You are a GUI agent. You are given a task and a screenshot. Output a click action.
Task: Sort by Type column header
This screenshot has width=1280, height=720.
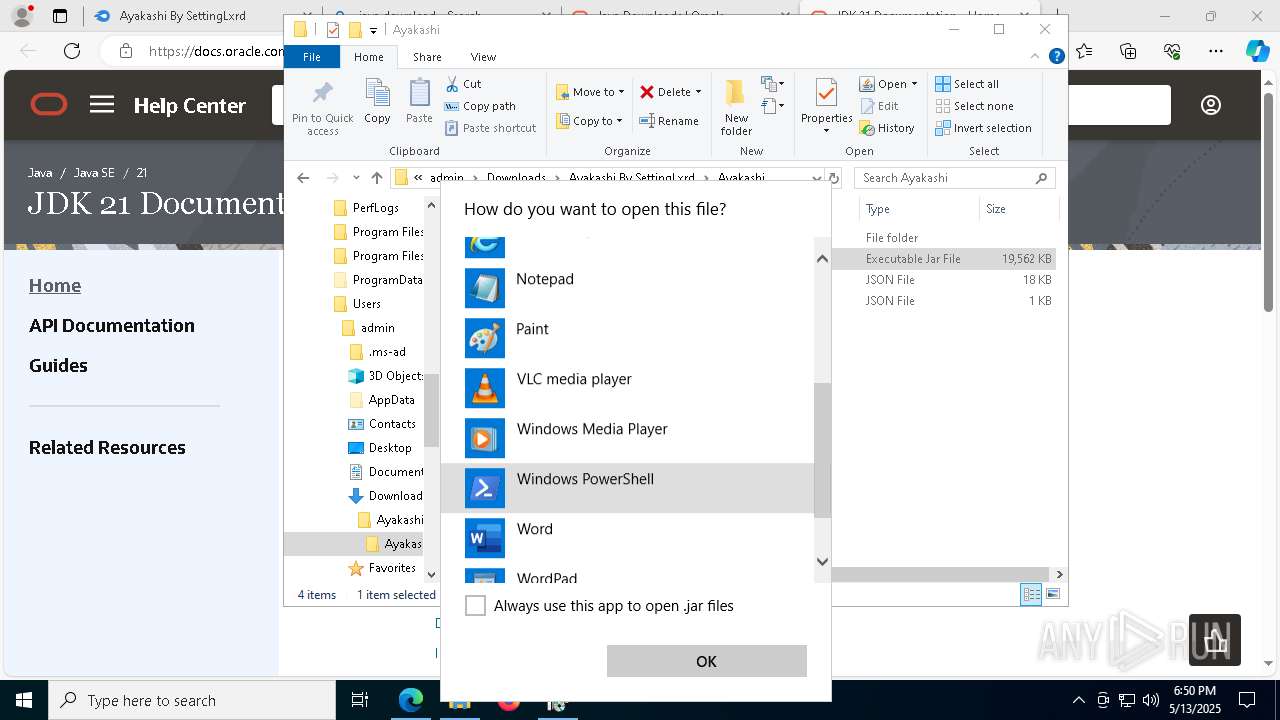(918, 209)
